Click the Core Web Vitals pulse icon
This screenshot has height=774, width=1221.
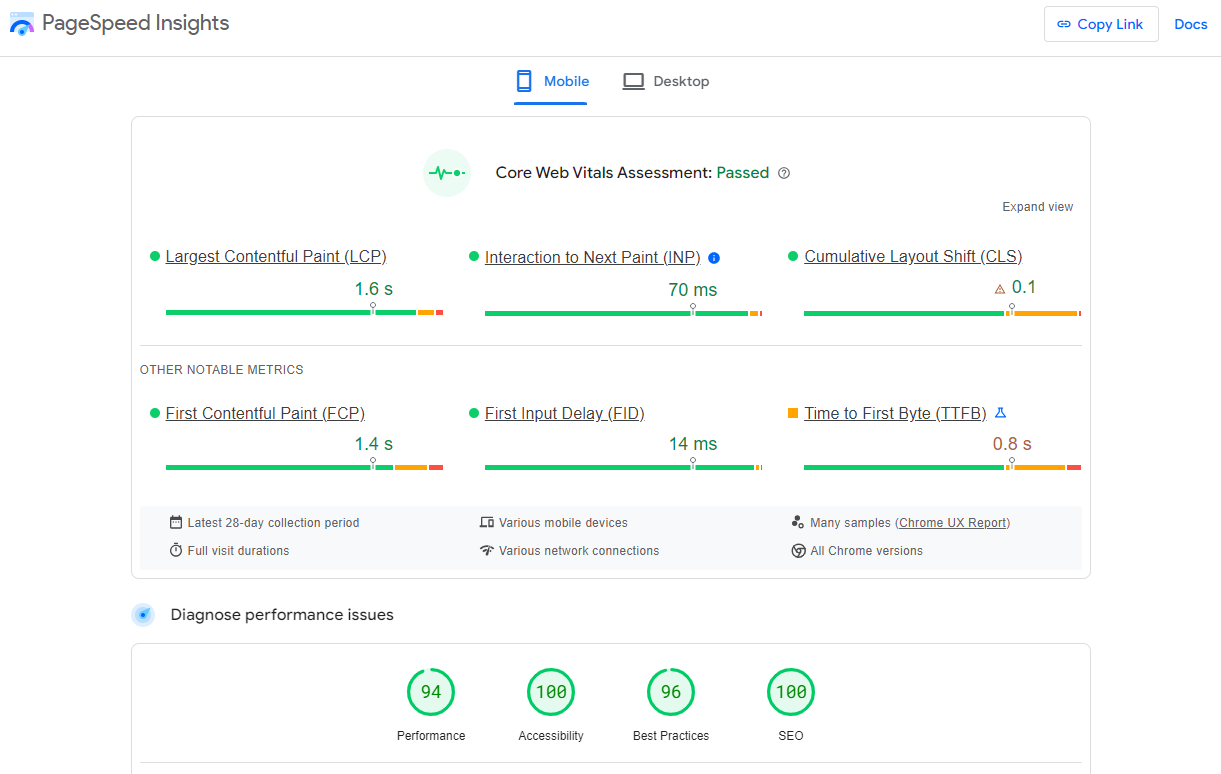coord(447,173)
